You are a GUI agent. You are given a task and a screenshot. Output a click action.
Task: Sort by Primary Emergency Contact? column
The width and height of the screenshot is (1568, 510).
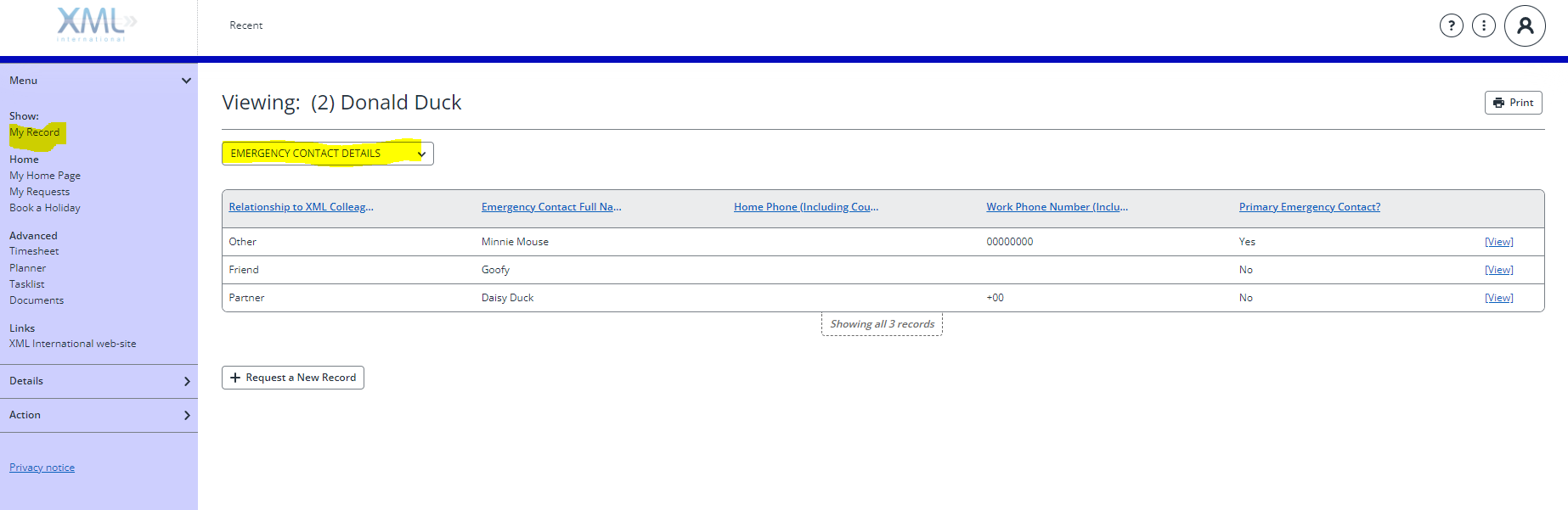pyautogui.click(x=1310, y=207)
